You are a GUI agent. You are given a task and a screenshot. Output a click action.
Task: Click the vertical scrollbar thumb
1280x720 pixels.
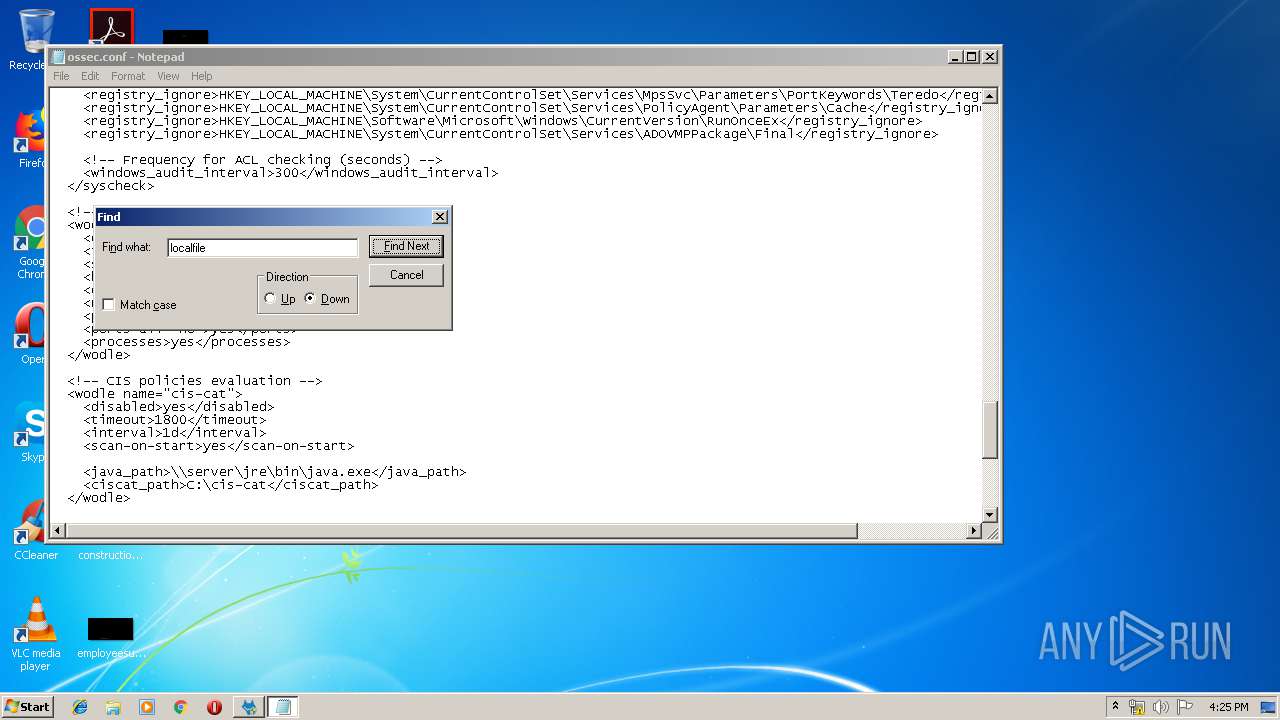pos(990,430)
